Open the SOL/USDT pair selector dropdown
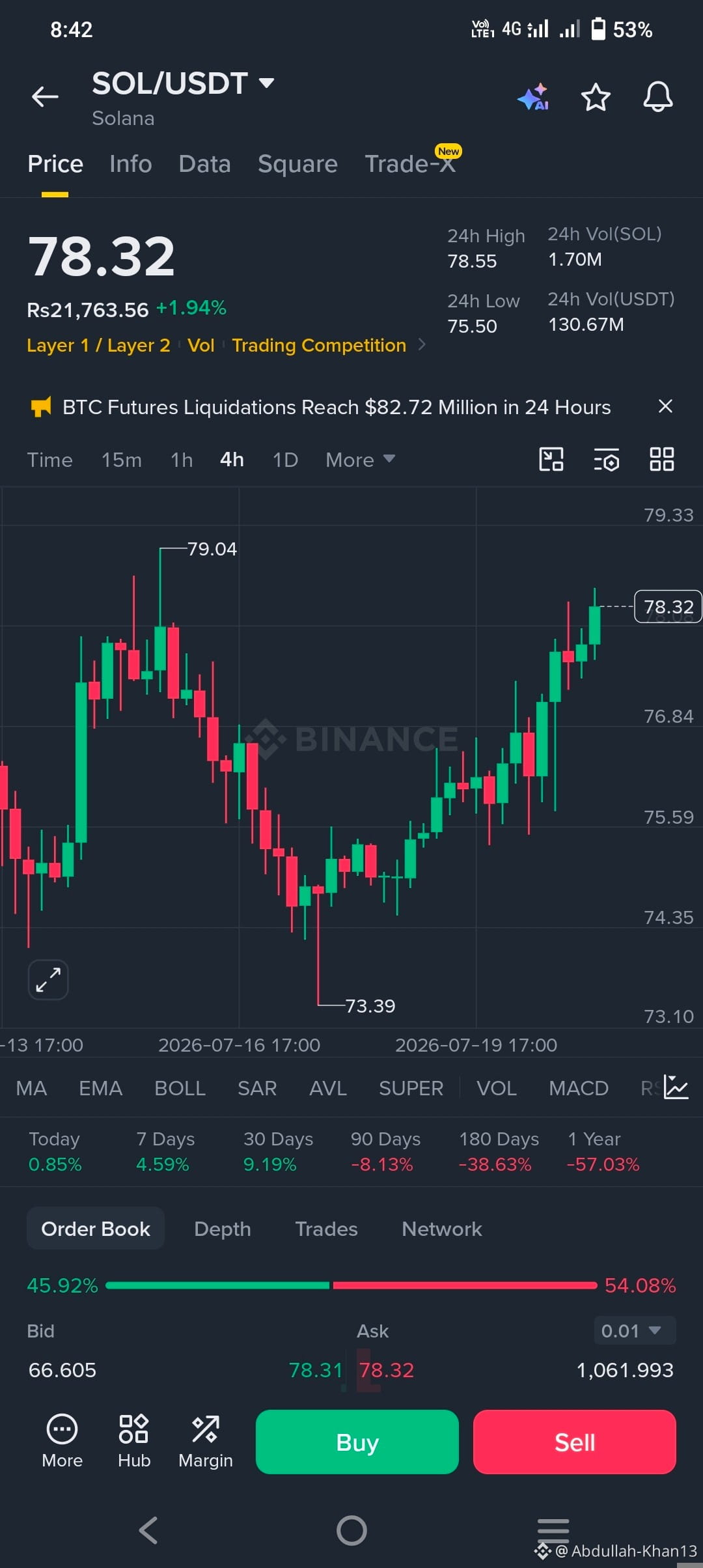Image resolution: width=703 pixels, height=1568 pixels. (183, 83)
